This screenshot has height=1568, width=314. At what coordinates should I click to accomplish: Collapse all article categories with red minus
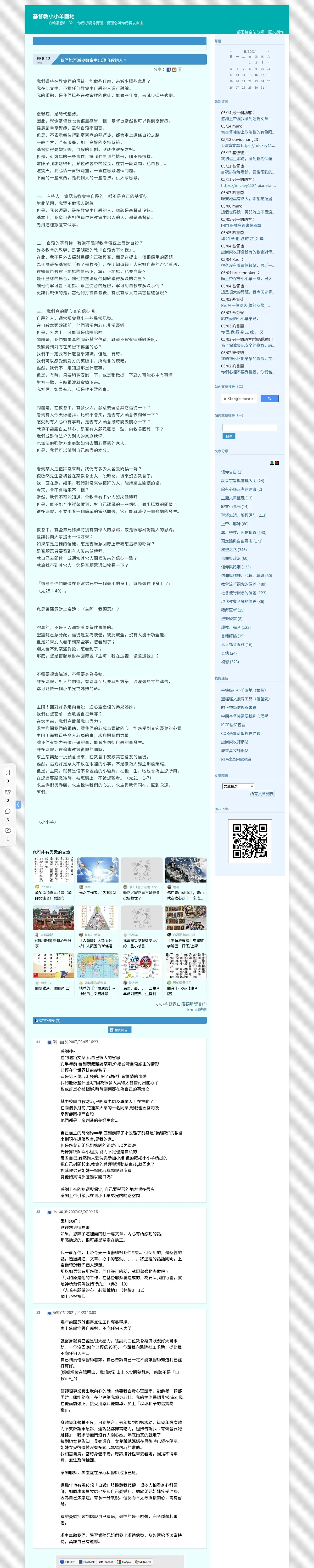click(277, 463)
